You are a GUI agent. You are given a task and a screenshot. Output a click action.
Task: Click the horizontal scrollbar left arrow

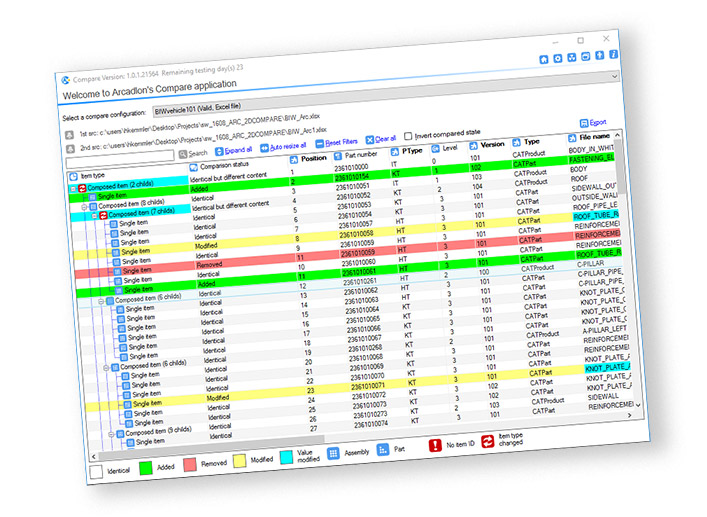point(93,457)
